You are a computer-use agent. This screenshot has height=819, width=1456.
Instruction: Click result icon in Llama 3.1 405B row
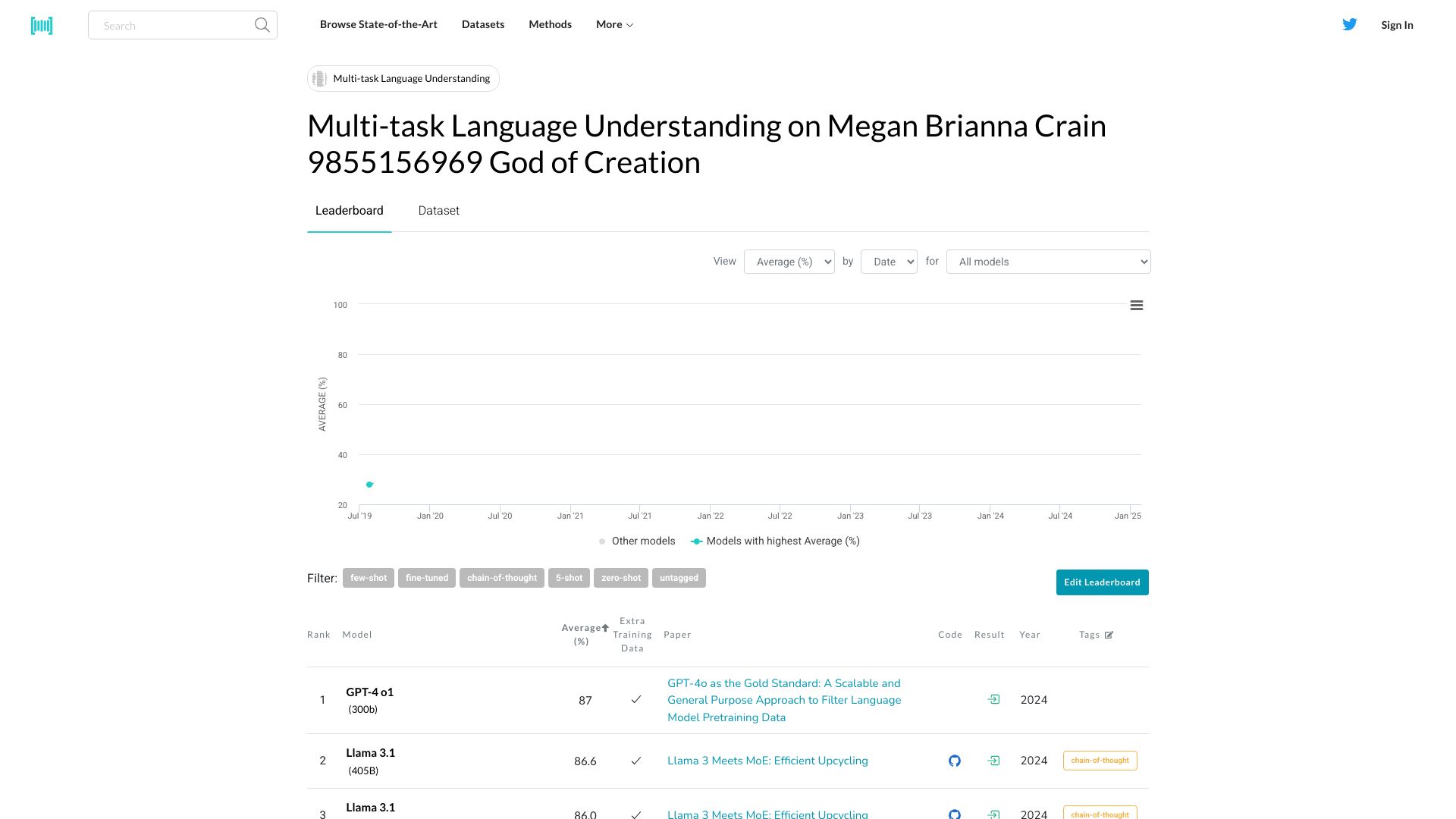coord(993,761)
